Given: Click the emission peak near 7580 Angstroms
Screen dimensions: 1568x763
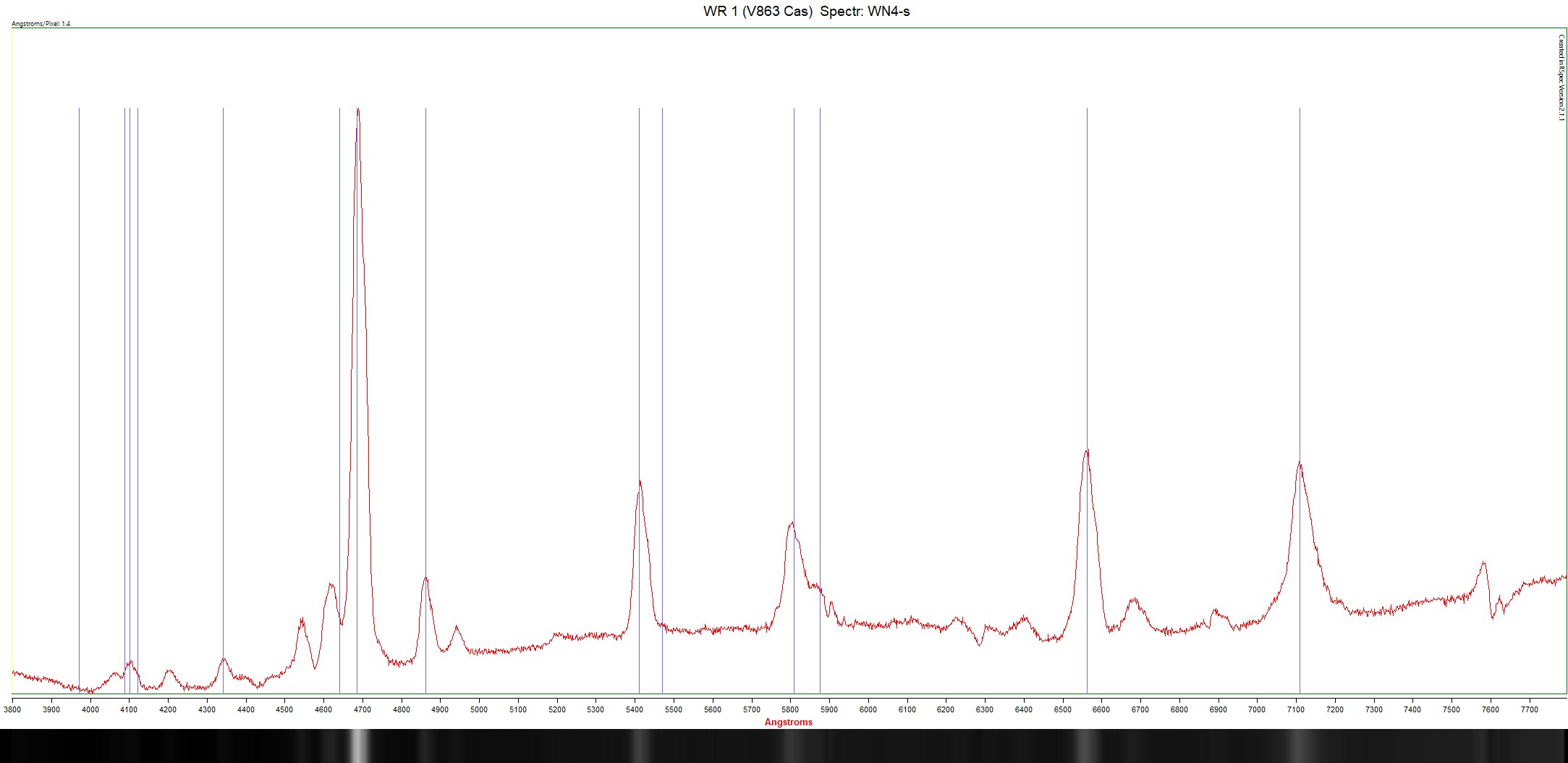Looking at the screenshot, I should tap(1483, 563).
